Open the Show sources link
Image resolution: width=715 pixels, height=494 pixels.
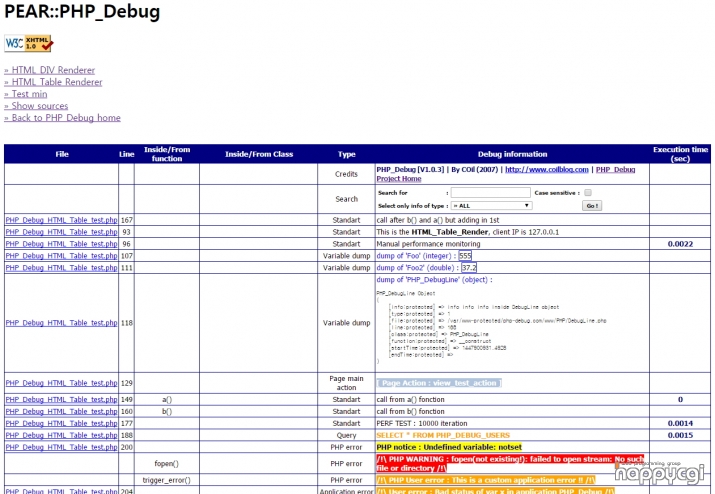(x=36, y=106)
